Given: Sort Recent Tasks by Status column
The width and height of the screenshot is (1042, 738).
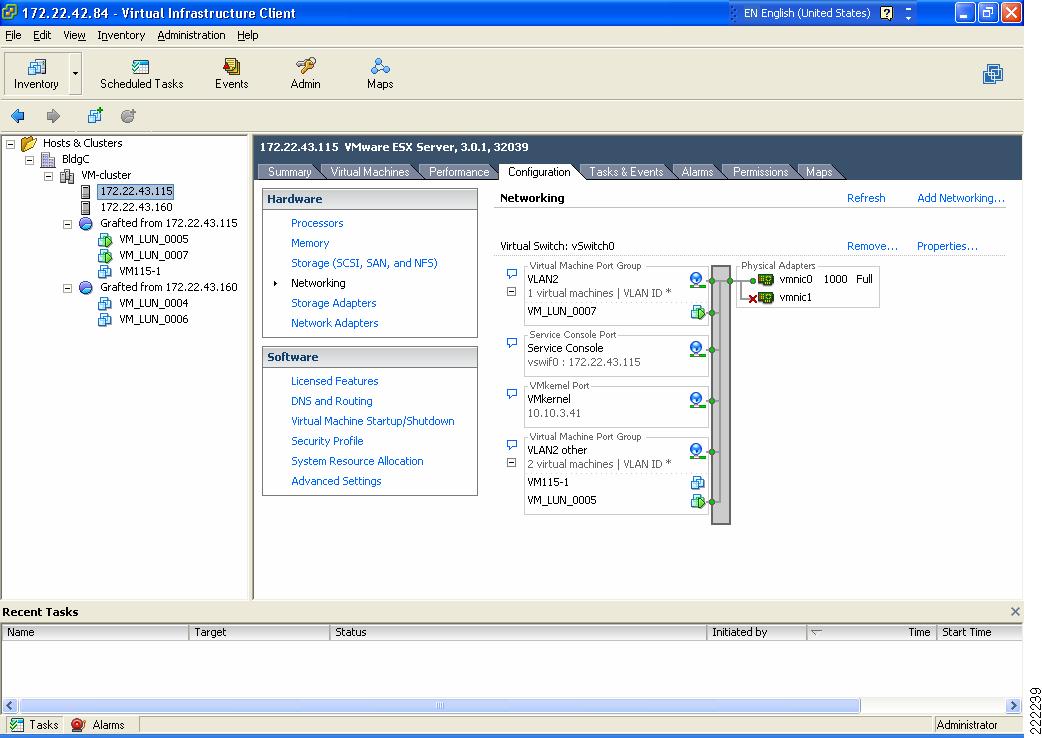Looking at the screenshot, I should click(518, 632).
